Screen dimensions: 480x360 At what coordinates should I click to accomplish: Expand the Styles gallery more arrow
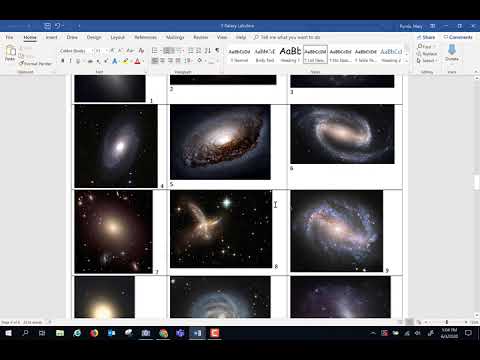(406, 61)
